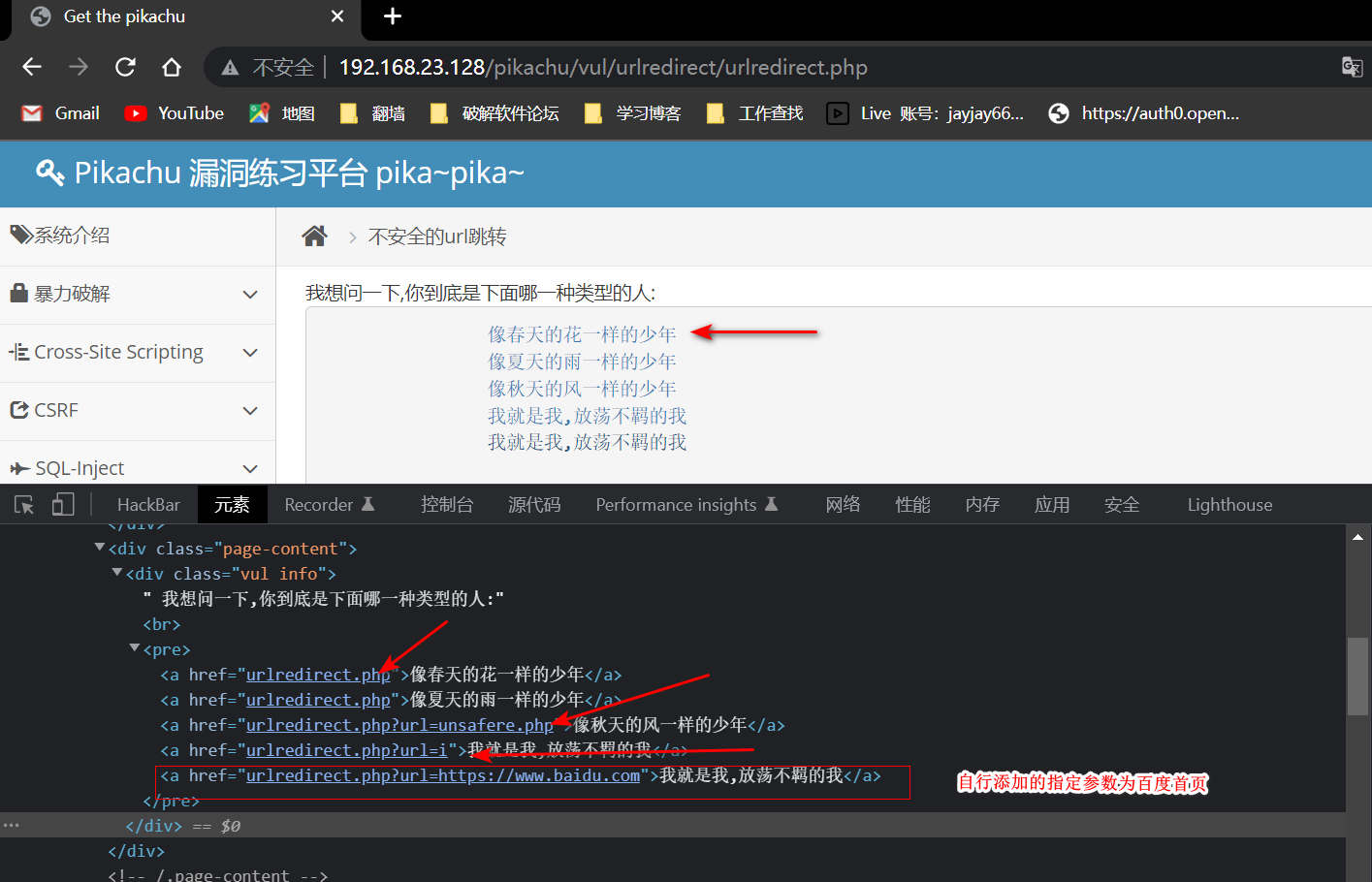The height and width of the screenshot is (882, 1372).
Task: Click the link 像秋天的风一样的少年
Action: (x=582, y=389)
